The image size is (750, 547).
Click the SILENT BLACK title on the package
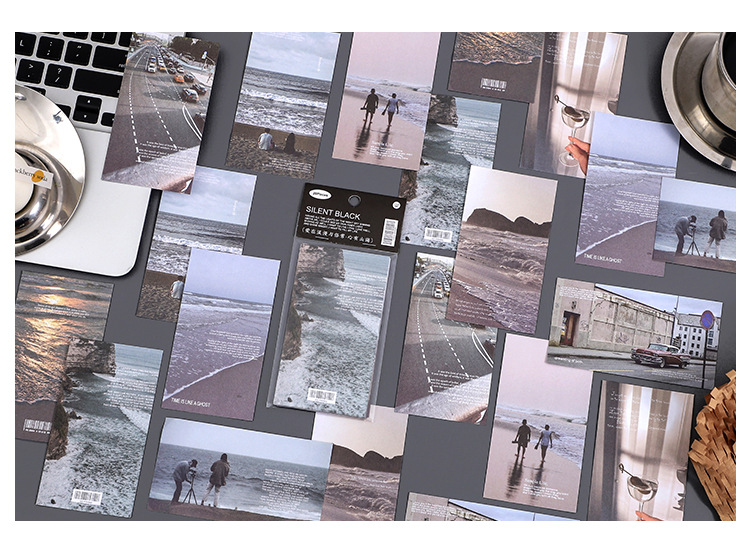click(x=333, y=212)
